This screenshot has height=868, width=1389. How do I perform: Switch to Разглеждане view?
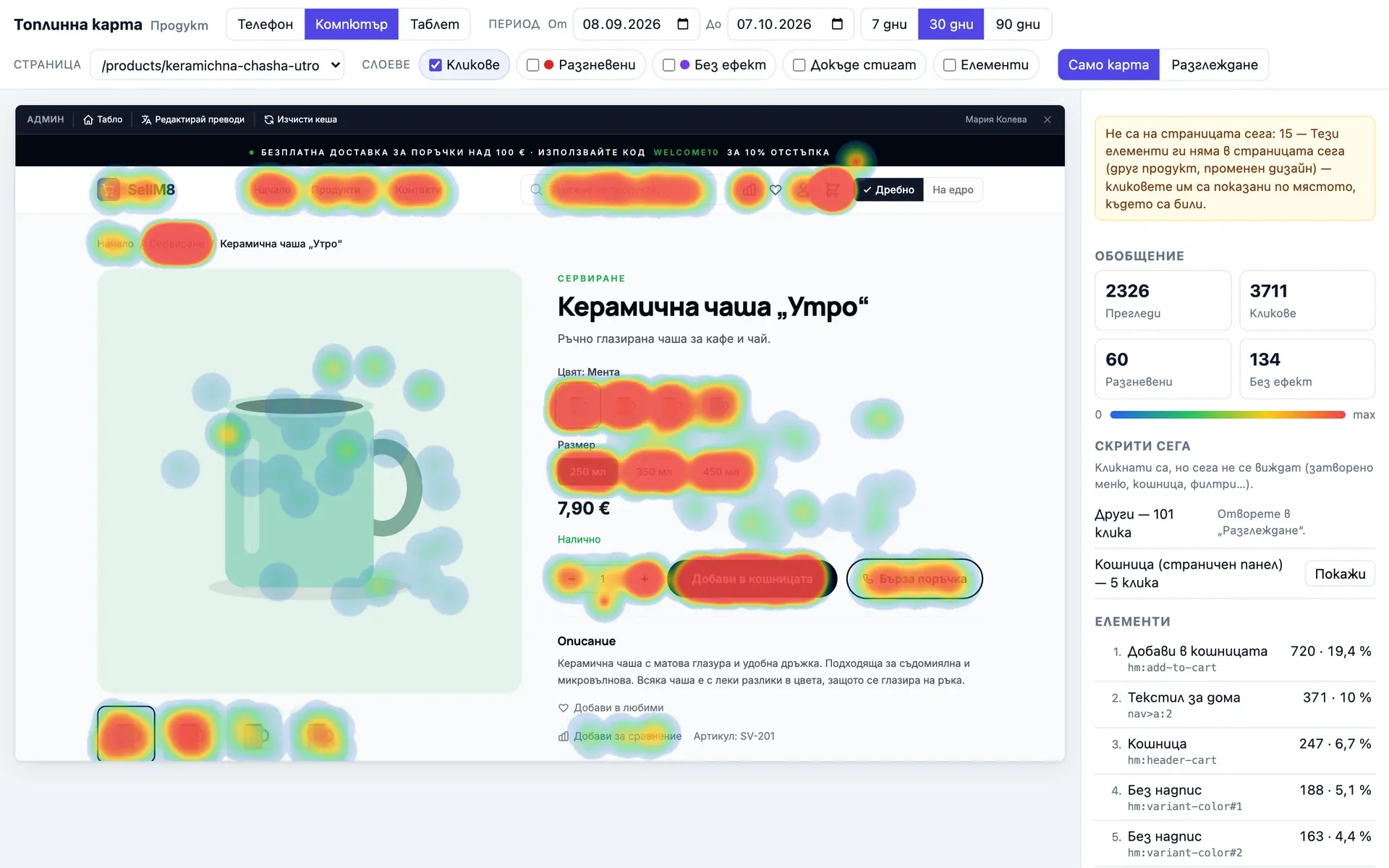[1215, 65]
